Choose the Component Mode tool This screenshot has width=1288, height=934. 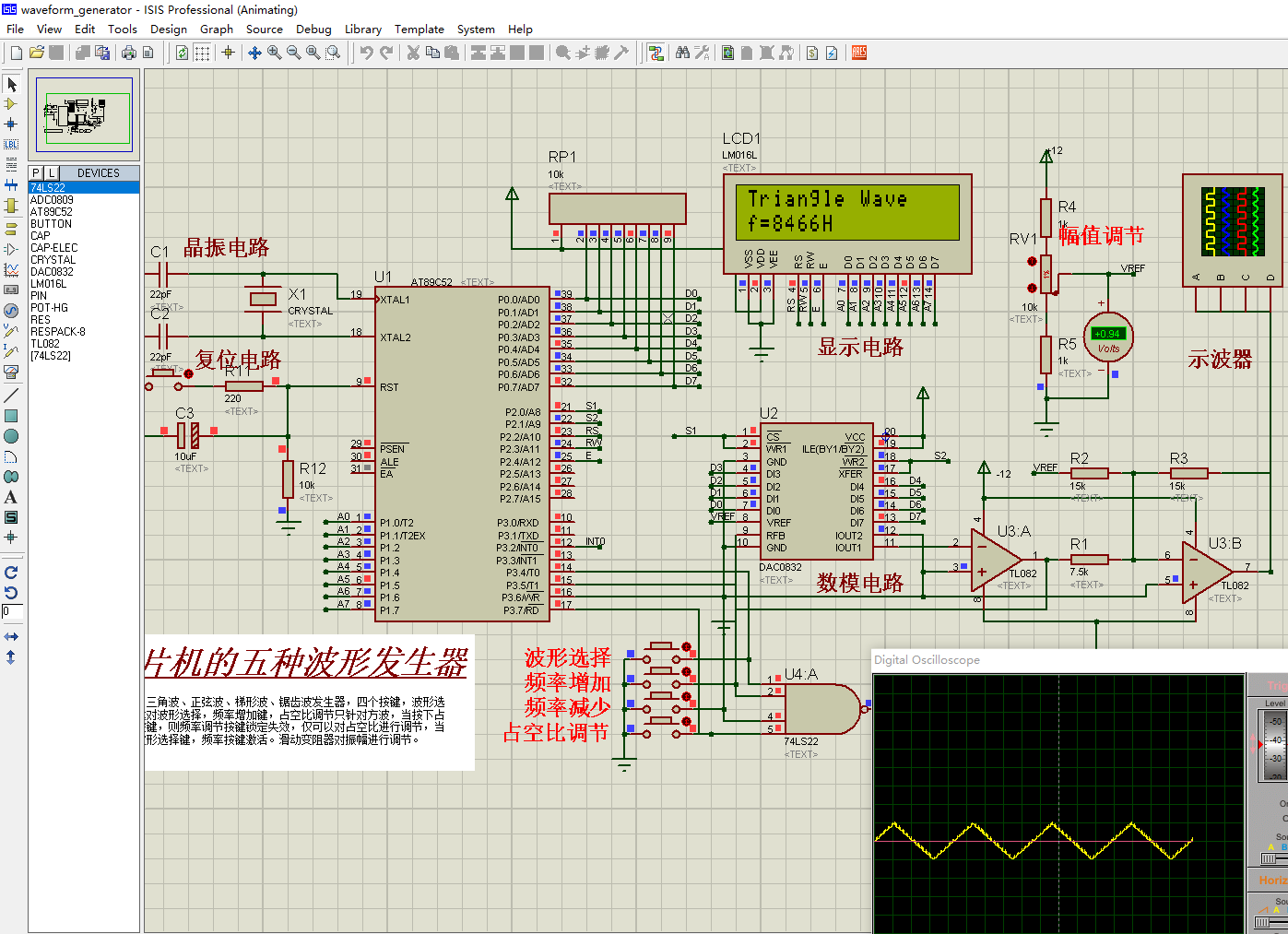11,104
